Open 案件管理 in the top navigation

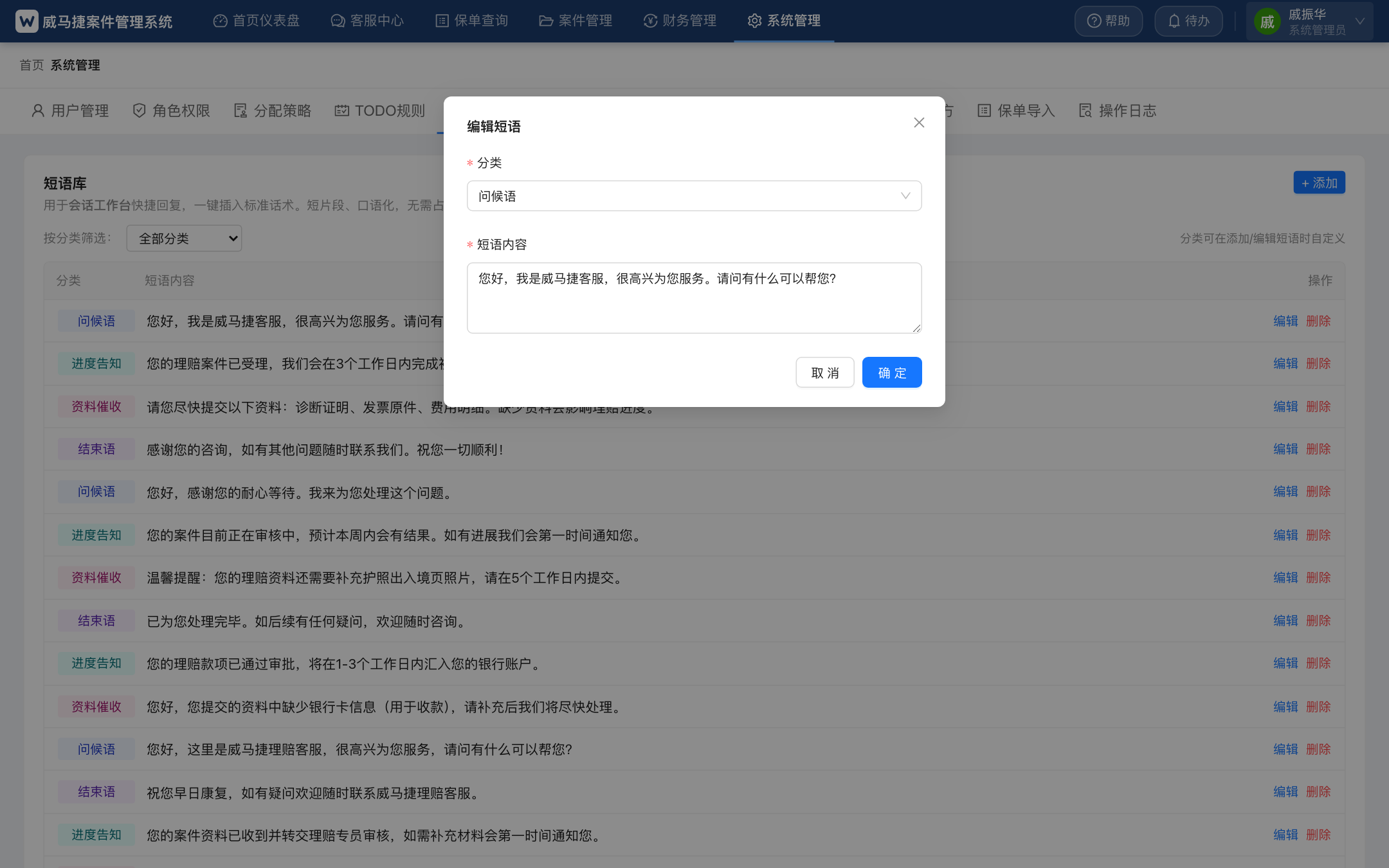(576, 21)
